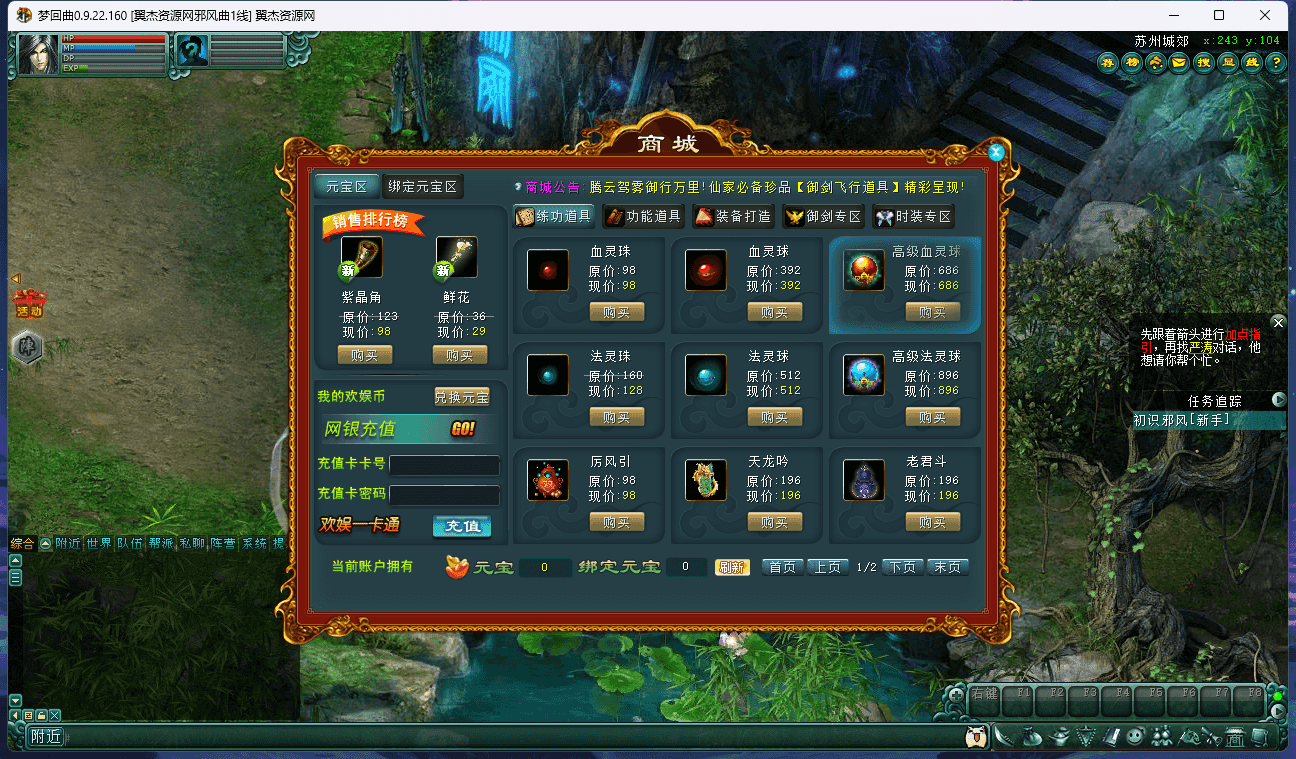This screenshot has width=1296, height=759.
Task: Click the mail envelope icon at top right
Action: pyautogui.click(x=1179, y=63)
